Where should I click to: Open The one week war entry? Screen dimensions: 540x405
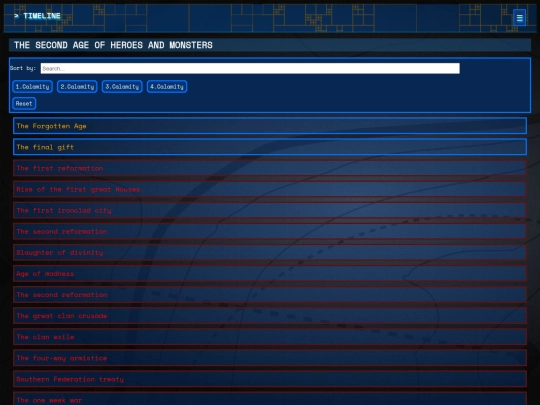click(270, 399)
